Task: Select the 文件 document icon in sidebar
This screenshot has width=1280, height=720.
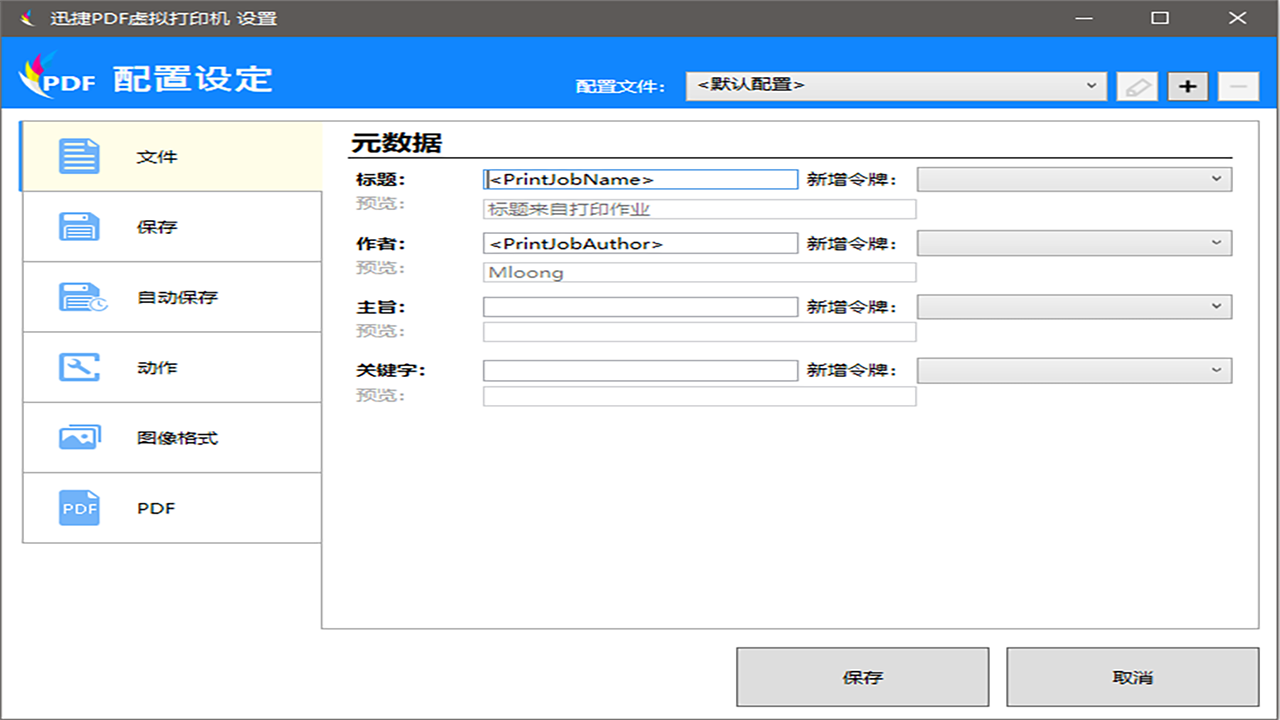Action: [x=79, y=155]
